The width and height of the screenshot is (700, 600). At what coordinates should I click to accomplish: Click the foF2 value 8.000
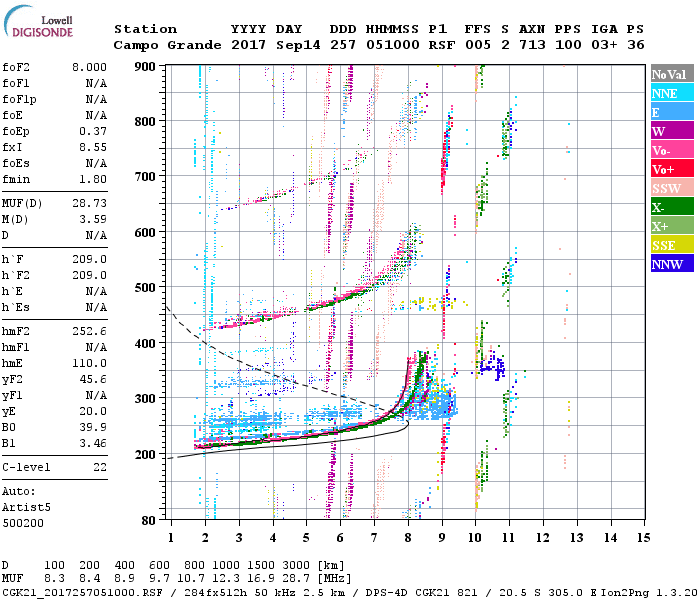click(x=88, y=66)
